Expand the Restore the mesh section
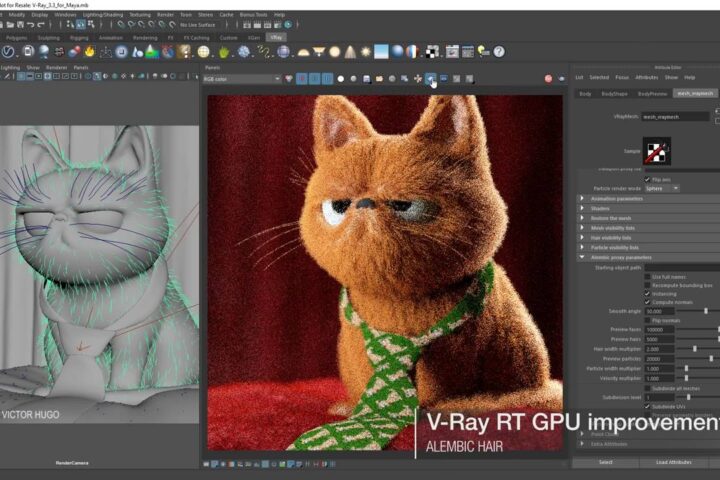 (x=582, y=218)
